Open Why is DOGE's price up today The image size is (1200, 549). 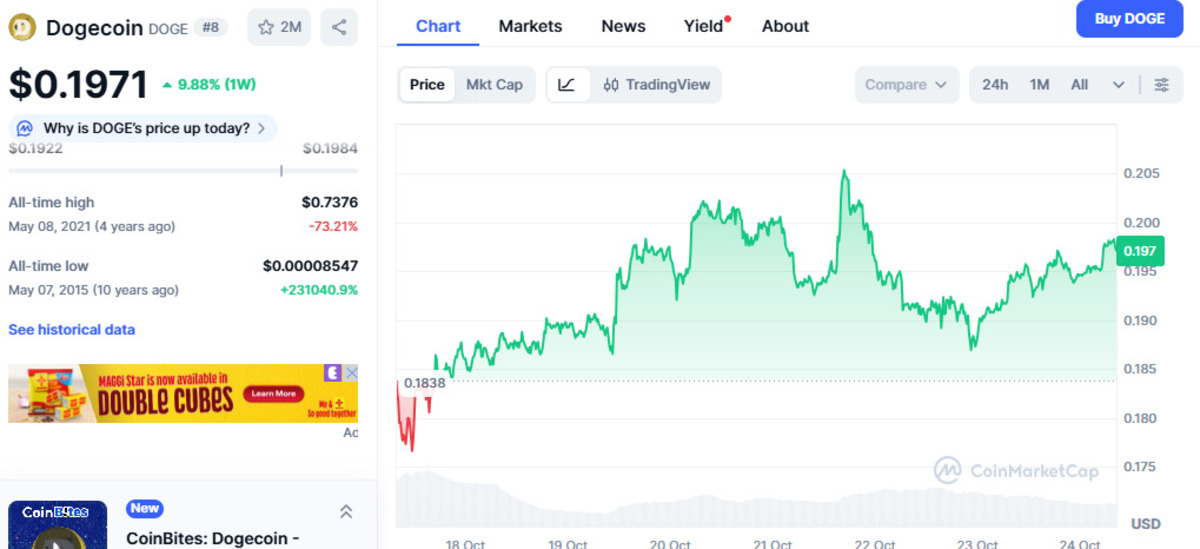146,128
